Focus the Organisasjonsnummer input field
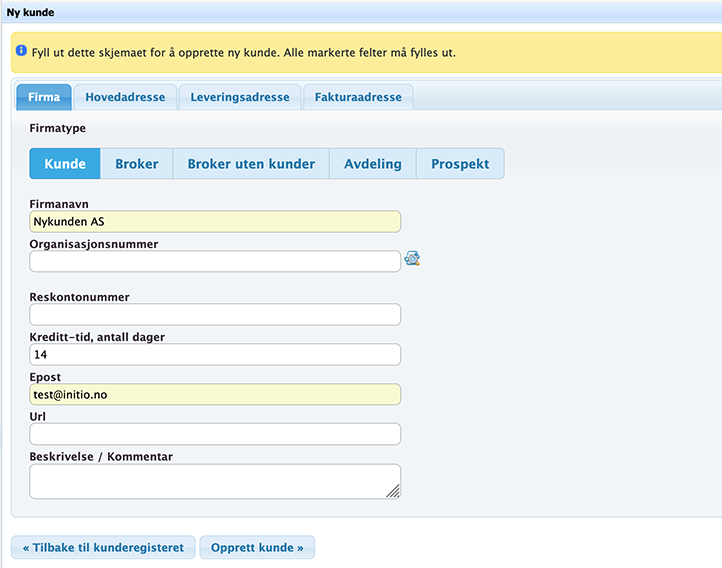Screen dimensions: 722x568 pos(215,262)
